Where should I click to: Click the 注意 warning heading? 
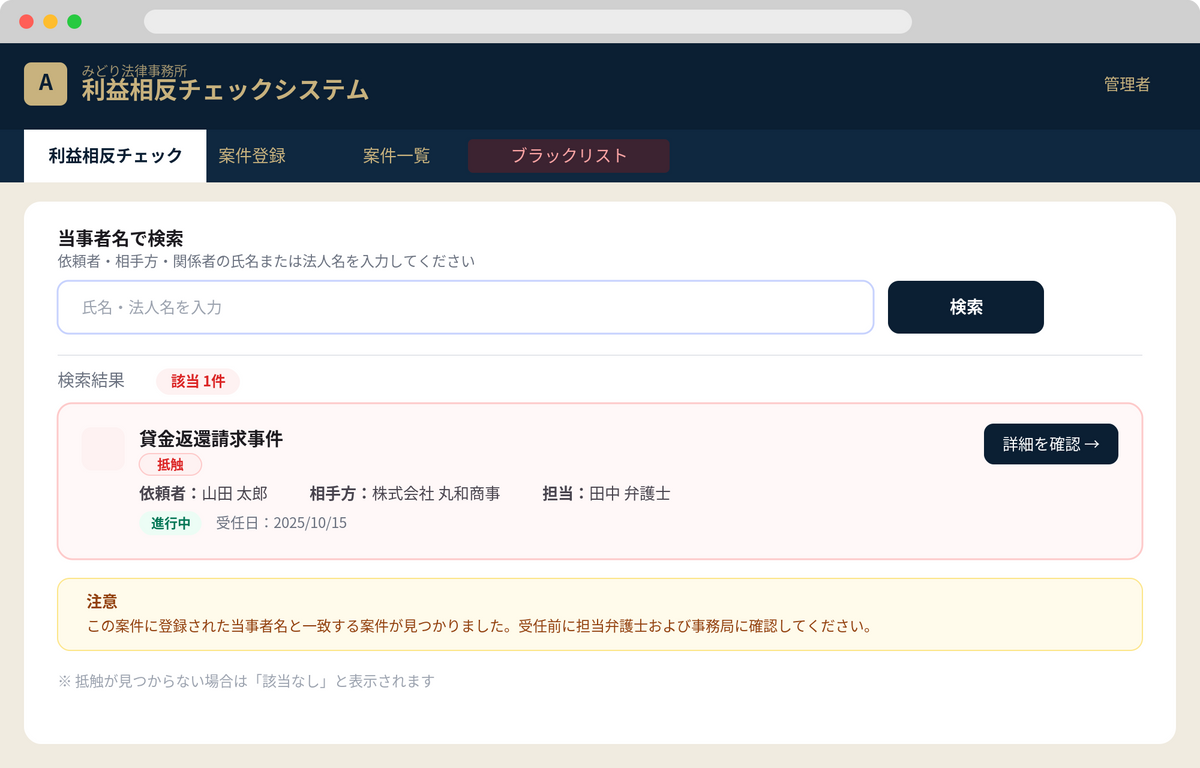[x=102, y=601]
